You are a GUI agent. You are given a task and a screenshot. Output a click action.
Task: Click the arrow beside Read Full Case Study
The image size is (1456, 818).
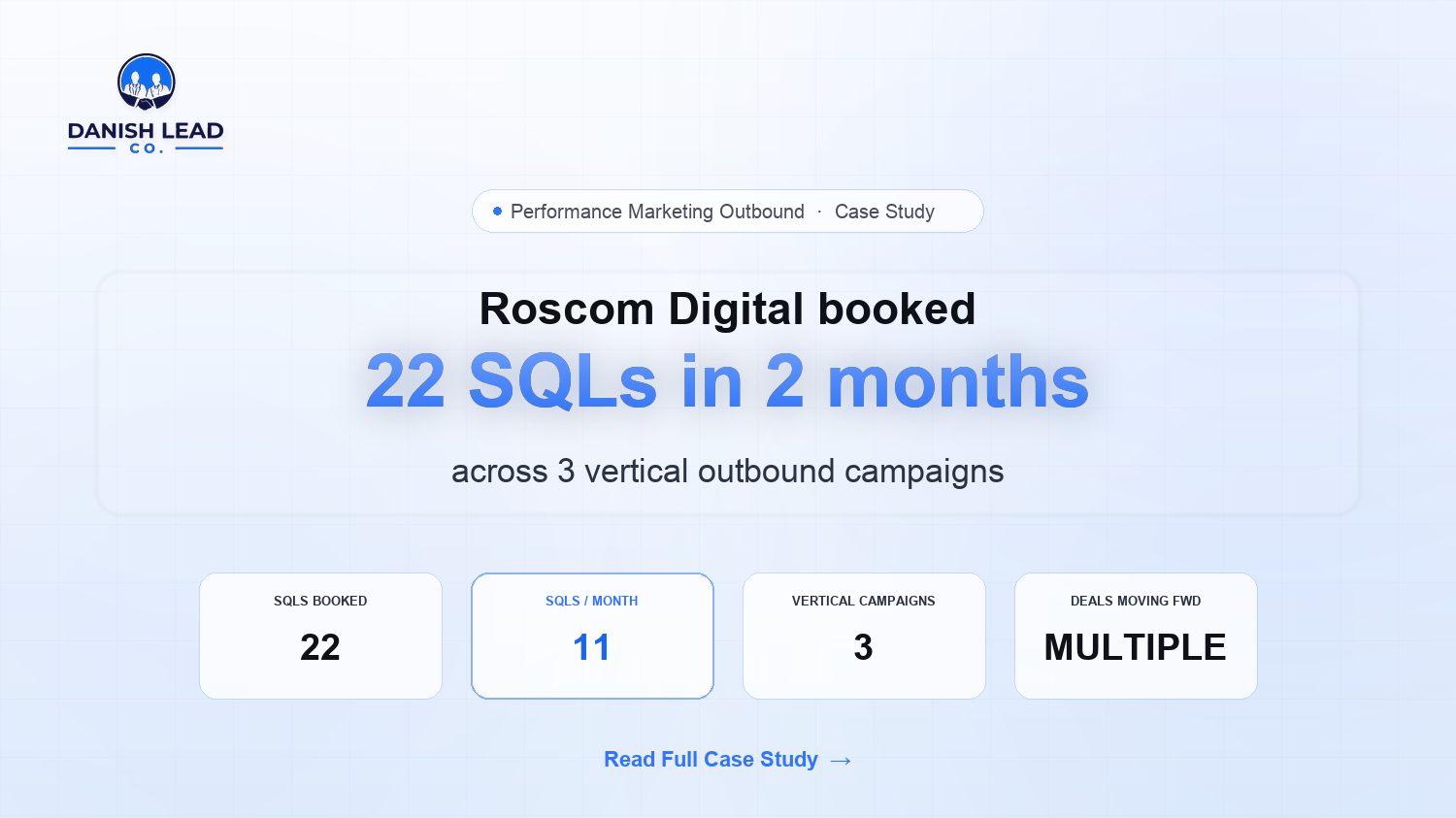pos(842,761)
